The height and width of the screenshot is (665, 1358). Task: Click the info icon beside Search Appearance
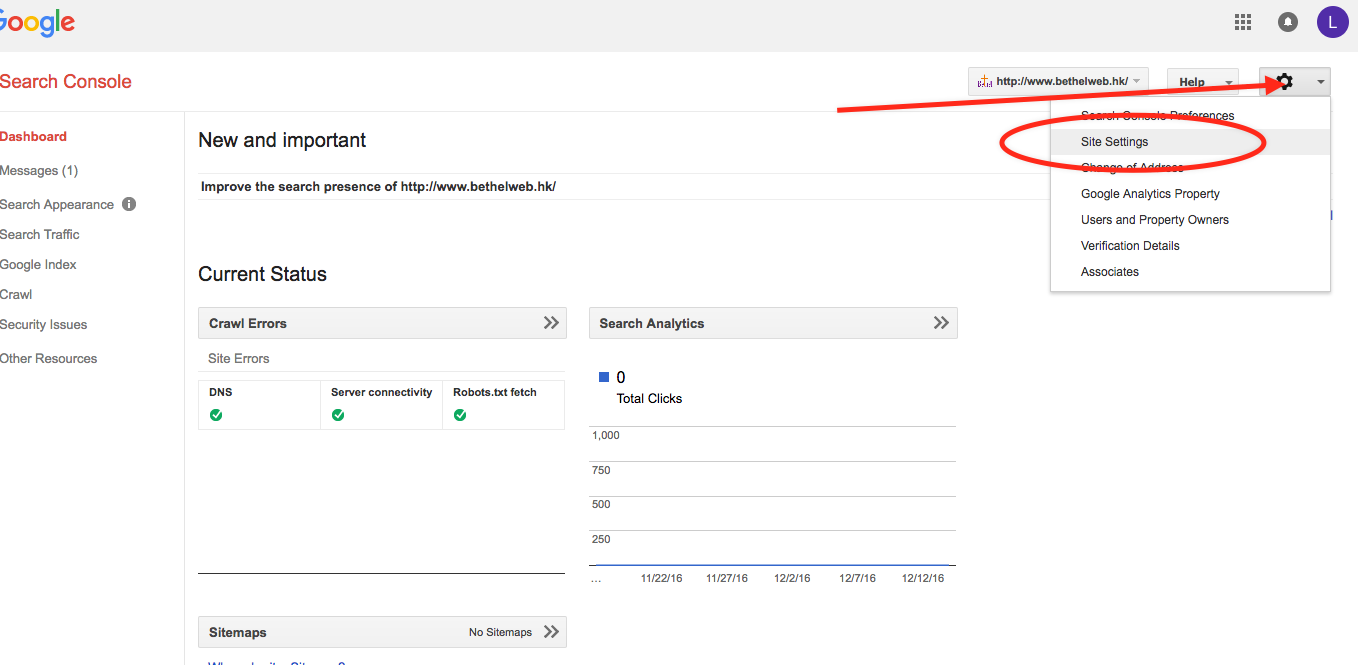coord(129,204)
